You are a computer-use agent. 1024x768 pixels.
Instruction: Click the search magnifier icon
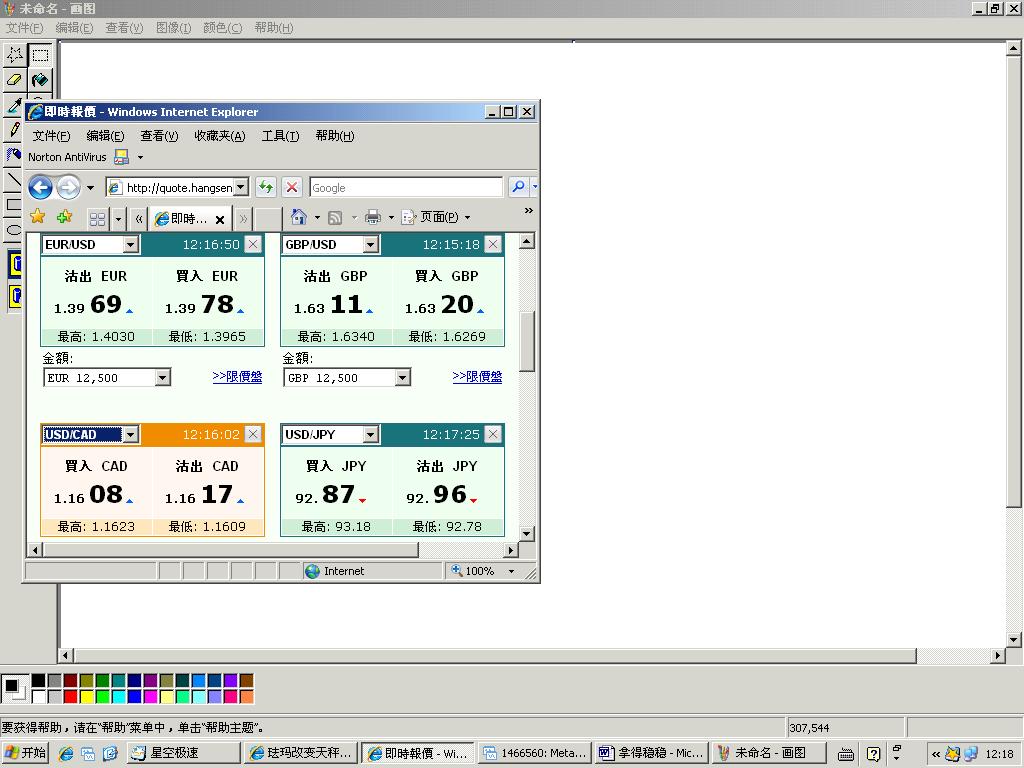point(517,187)
